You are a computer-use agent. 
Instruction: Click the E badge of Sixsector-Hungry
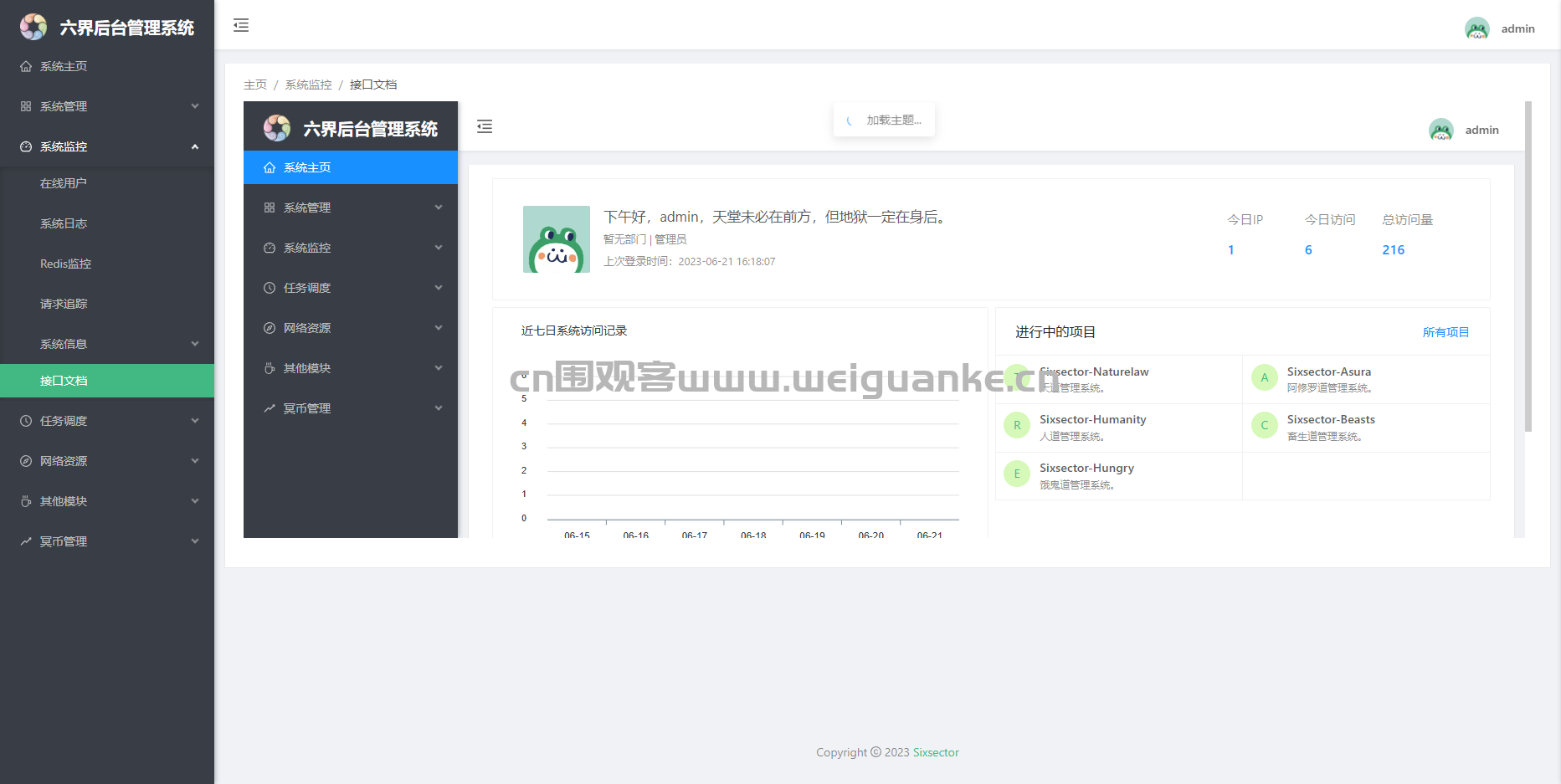click(1017, 474)
